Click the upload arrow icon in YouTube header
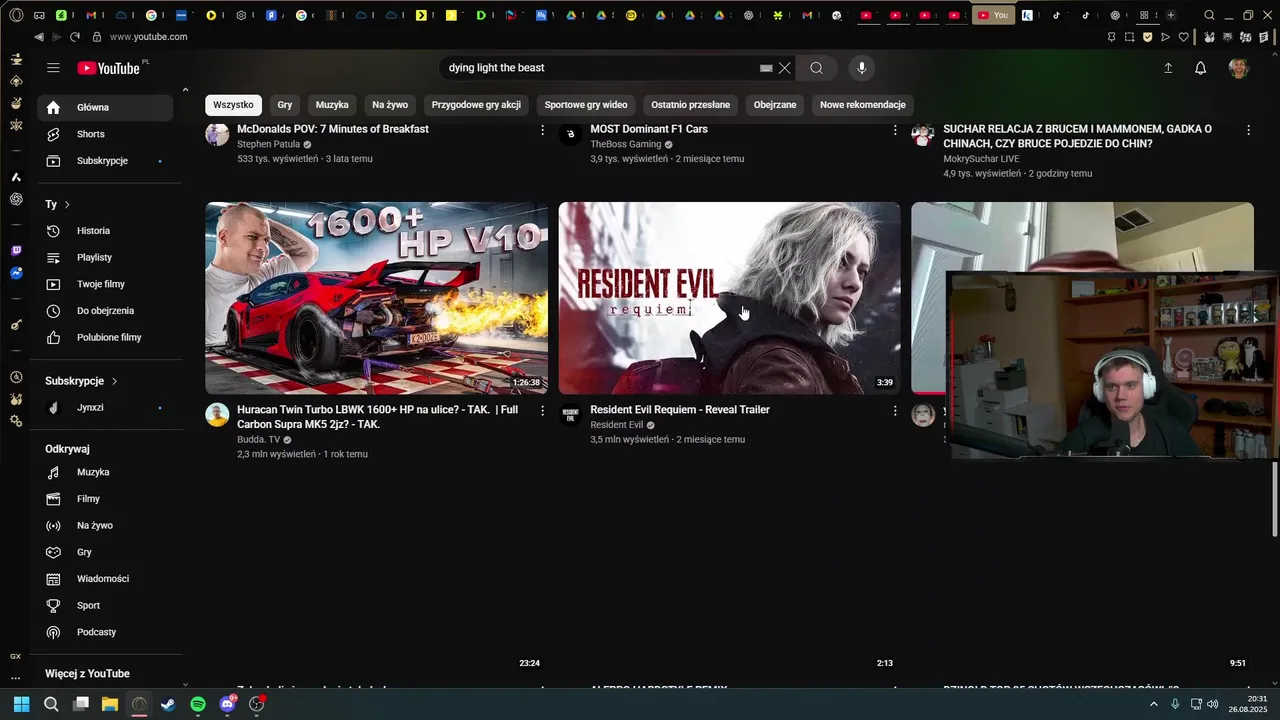 click(1168, 68)
